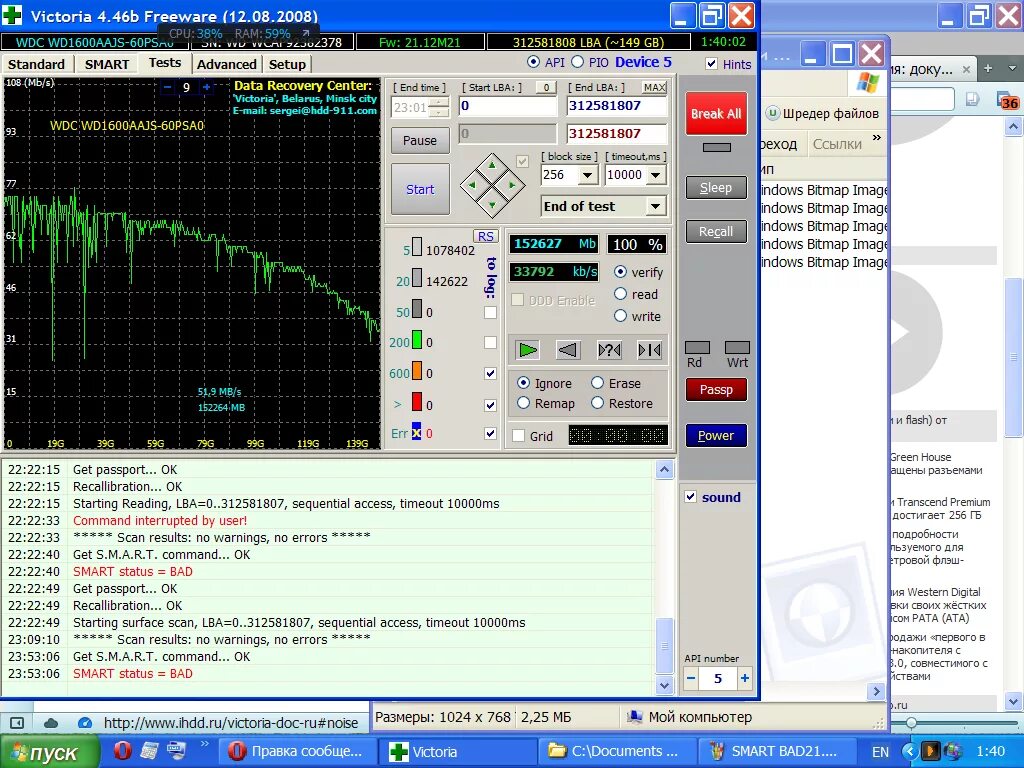
Task: Click the calculator icon in quick launch
Action: (150, 750)
